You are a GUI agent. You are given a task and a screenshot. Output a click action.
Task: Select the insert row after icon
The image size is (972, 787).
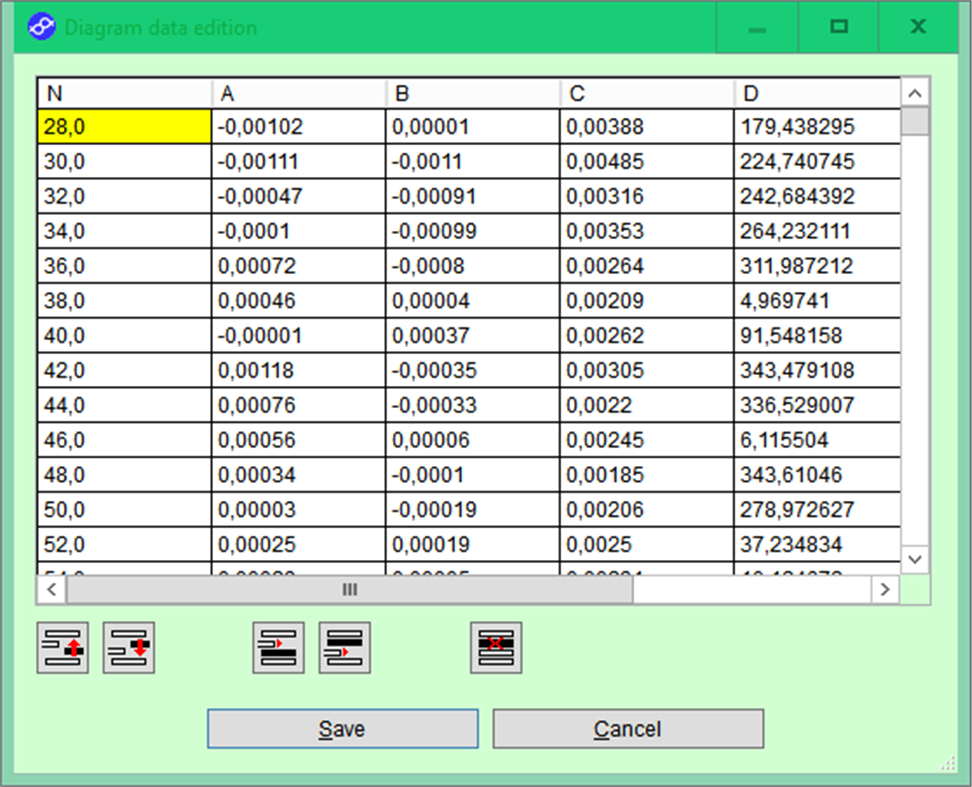pyautogui.click(x=344, y=647)
